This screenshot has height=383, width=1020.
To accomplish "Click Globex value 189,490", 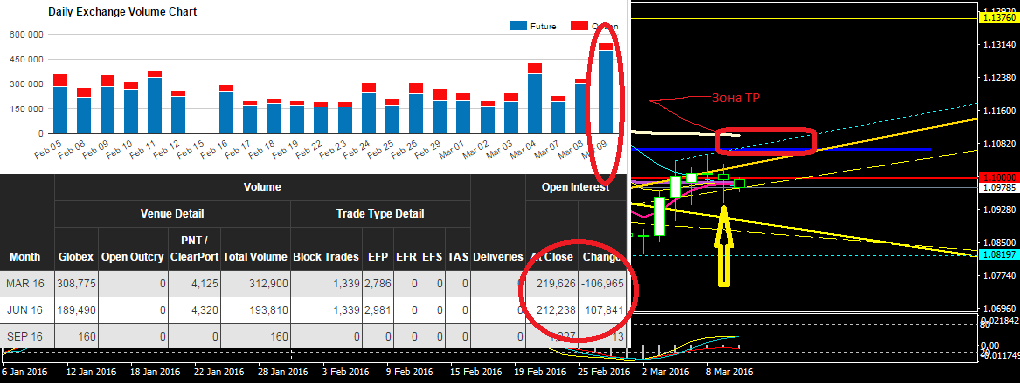I will click(x=76, y=310).
